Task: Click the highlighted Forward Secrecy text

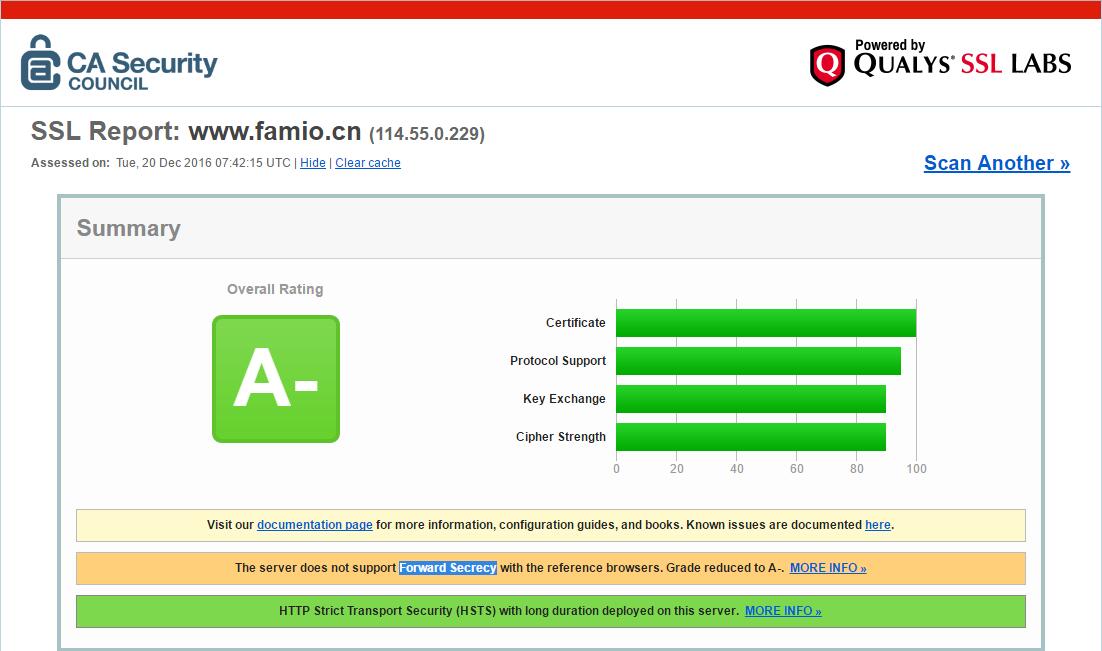Action: coord(448,568)
